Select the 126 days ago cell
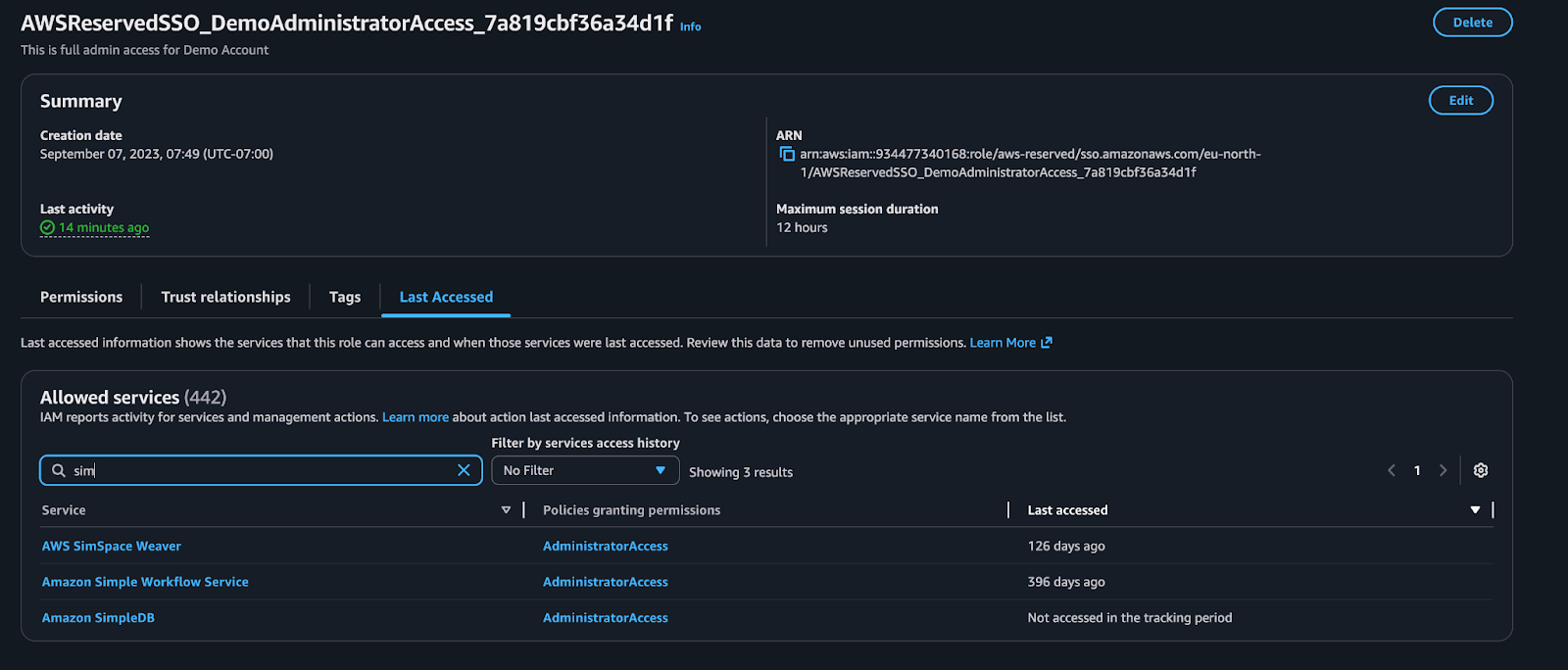Image resolution: width=1568 pixels, height=670 pixels. click(1066, 547)
